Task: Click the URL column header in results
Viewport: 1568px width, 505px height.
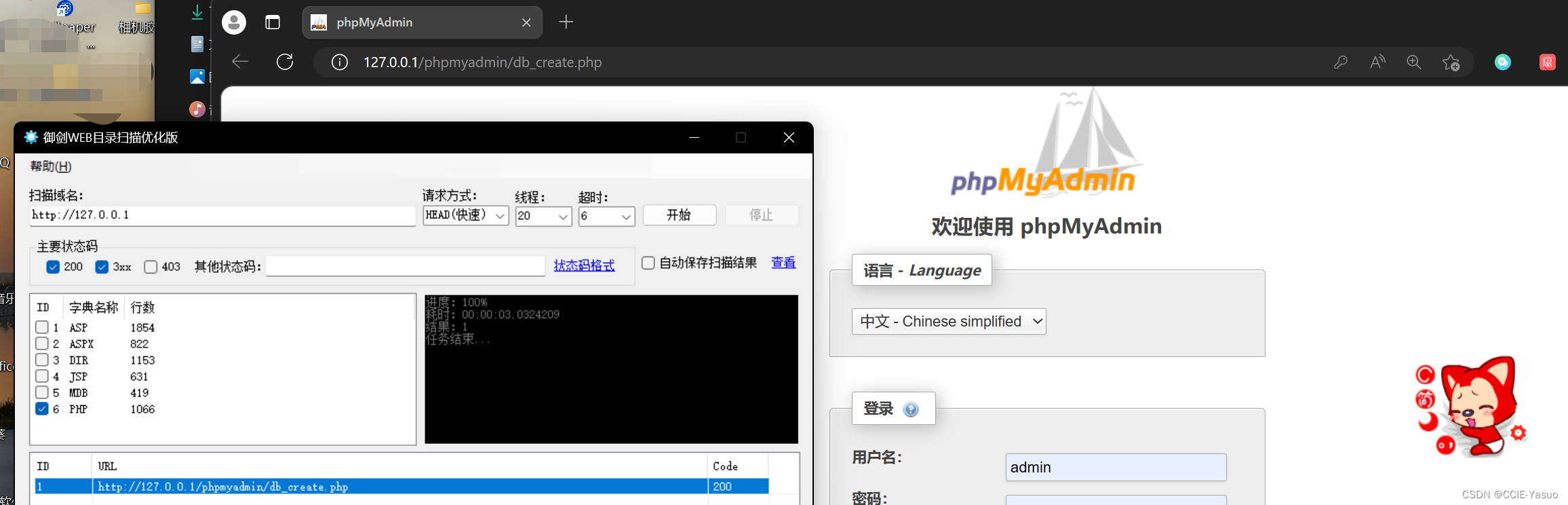Action: pyautogui.click(x=399, y=466)
